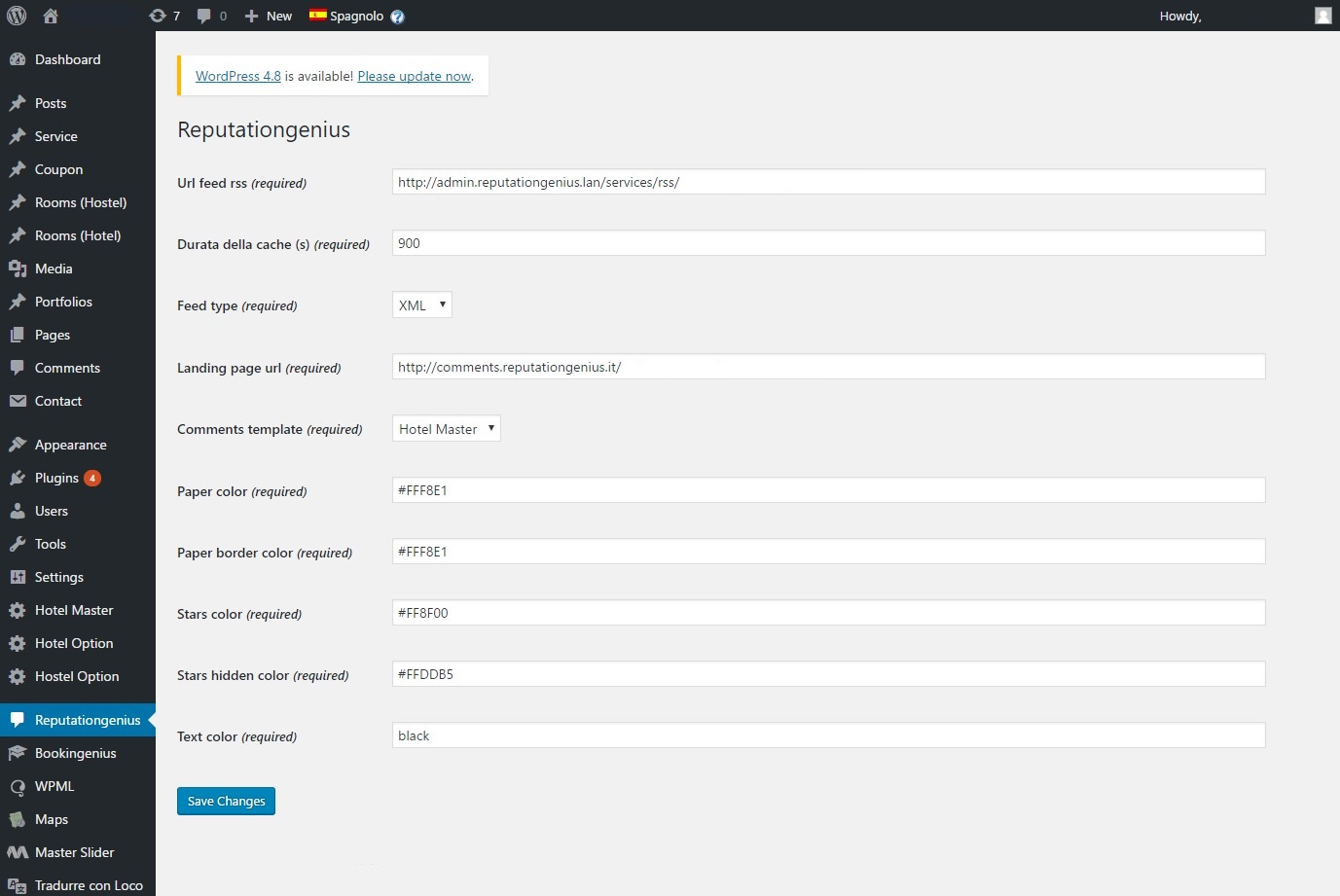Click the Spanish flag icon next to Spagnolo
This screenshot has height=896, width=1340.
tap(316, 16)
